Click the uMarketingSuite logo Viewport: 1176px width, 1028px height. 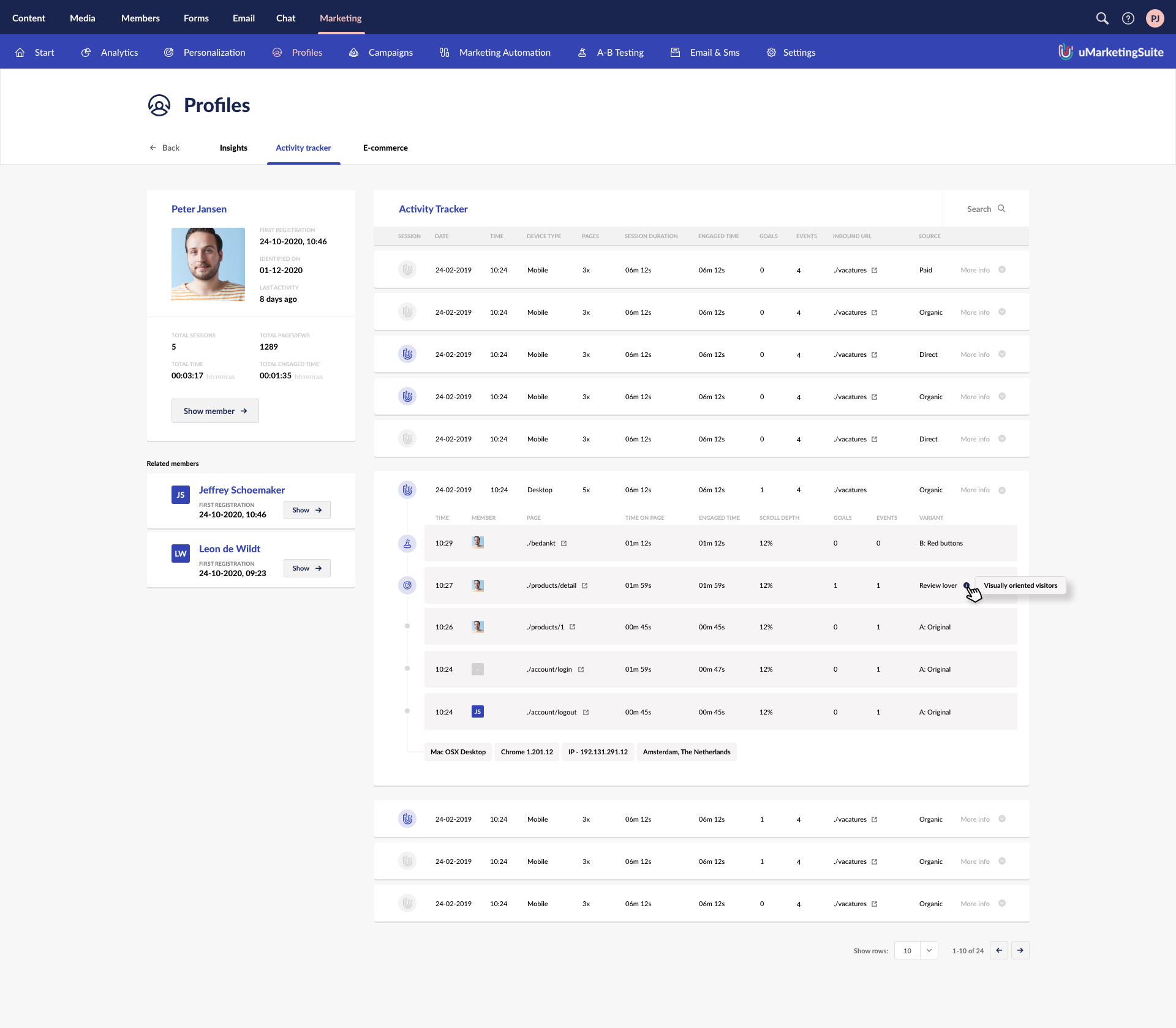pos(1110,52)
